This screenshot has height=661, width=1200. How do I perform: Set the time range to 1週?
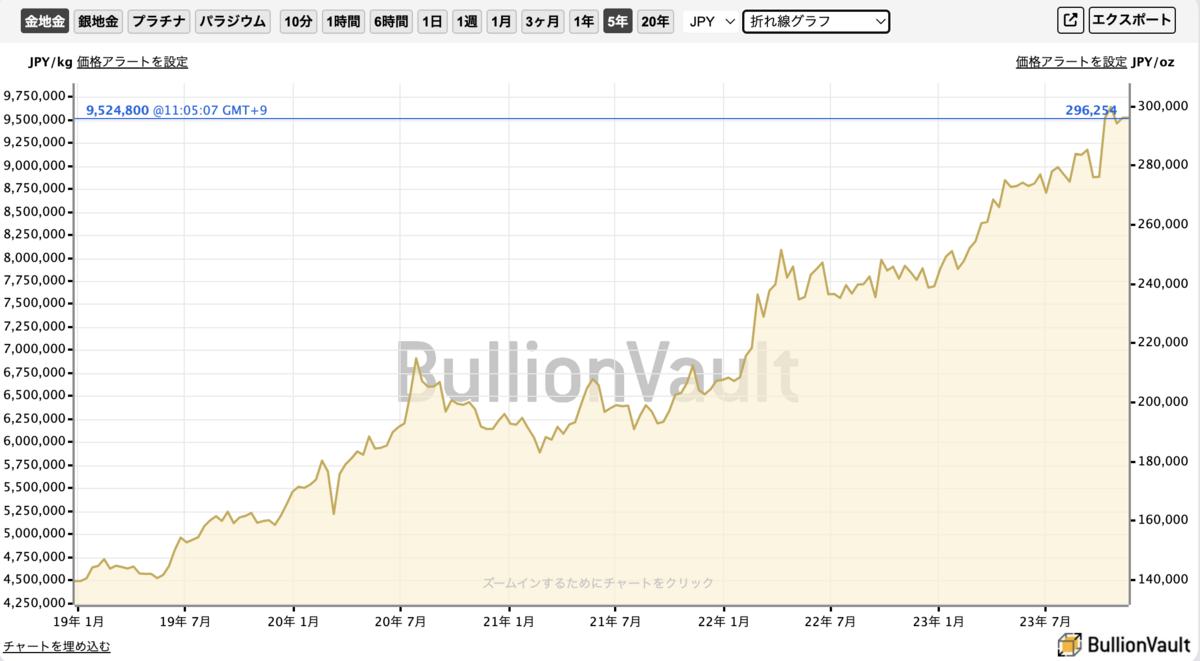click(x=467, y=21)
